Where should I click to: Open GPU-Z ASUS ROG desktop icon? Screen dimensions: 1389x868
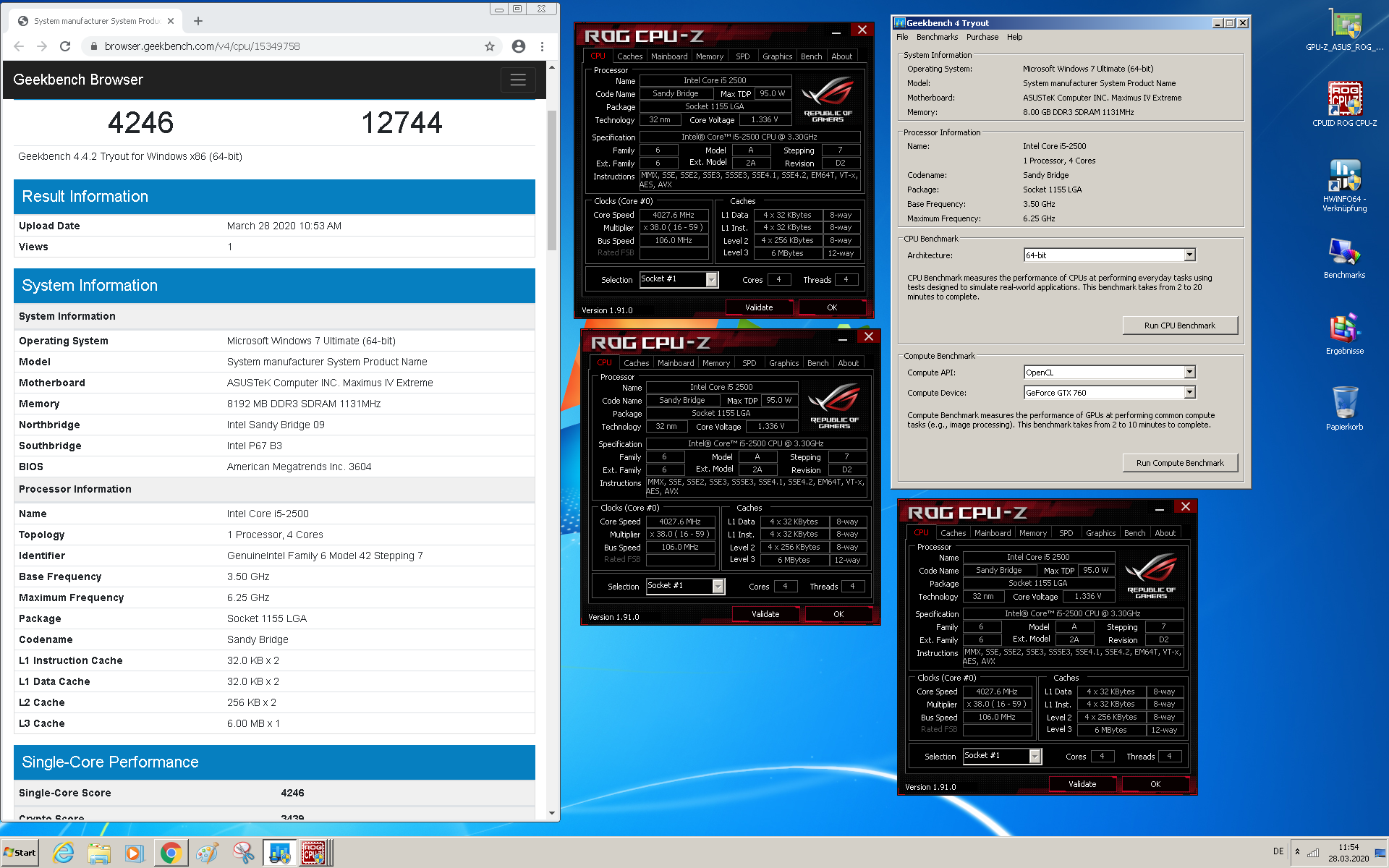(x=1344, y=29)
